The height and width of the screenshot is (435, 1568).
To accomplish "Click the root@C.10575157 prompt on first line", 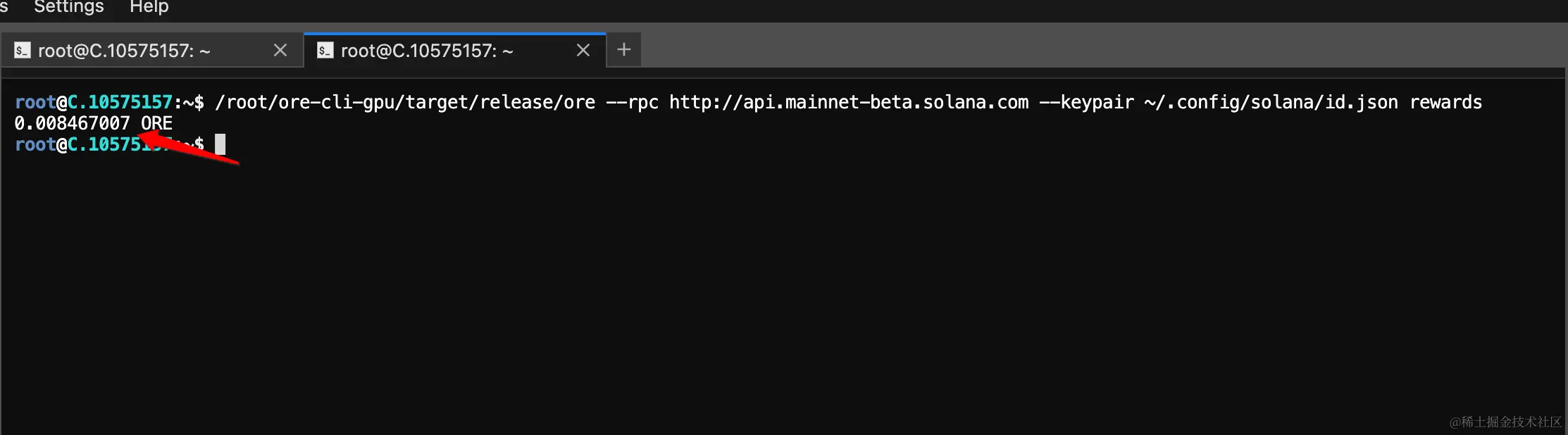I will point(94,103).
